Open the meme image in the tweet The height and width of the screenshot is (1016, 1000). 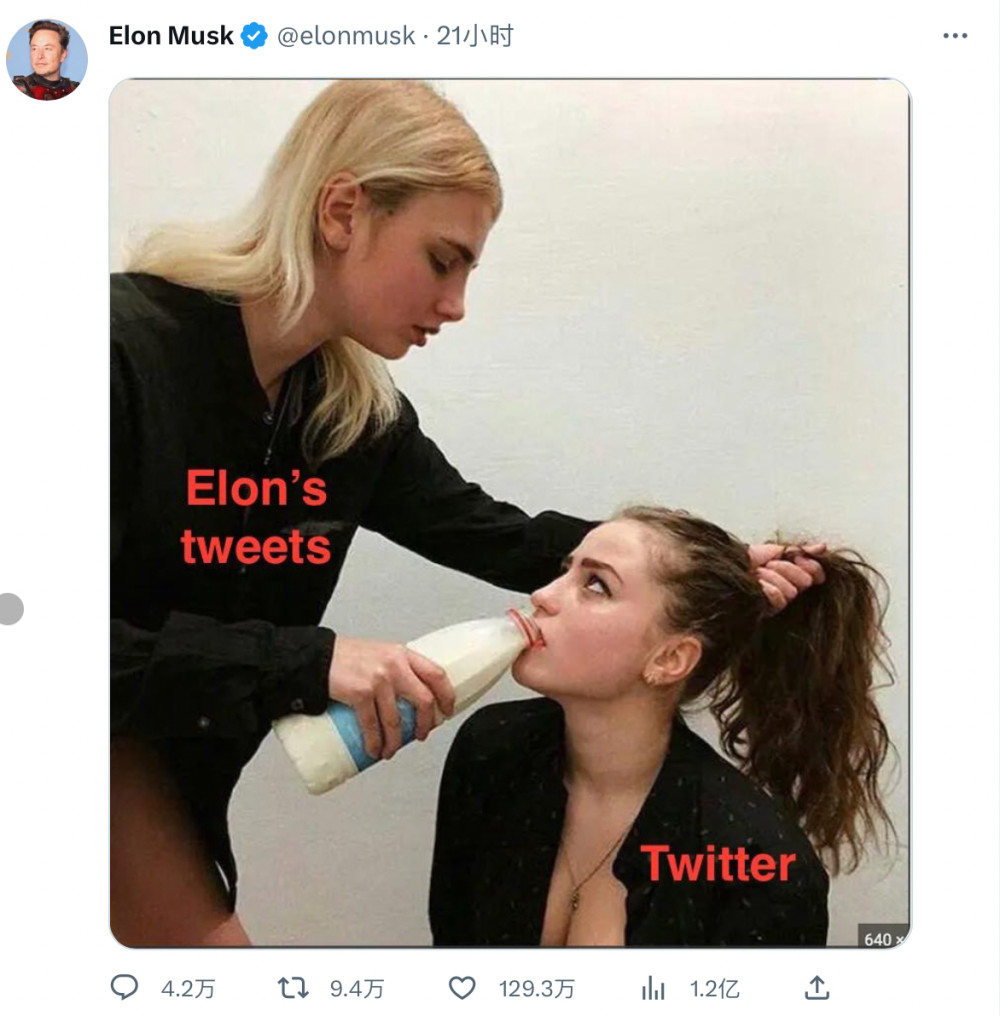[510, 513]
